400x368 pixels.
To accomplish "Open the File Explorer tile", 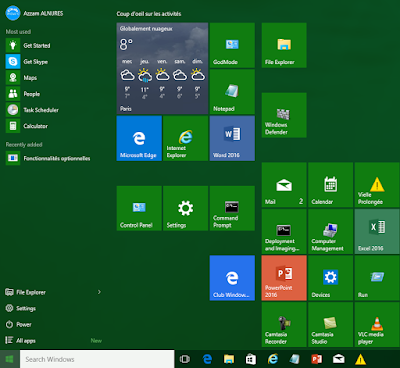I will (284, 45).
